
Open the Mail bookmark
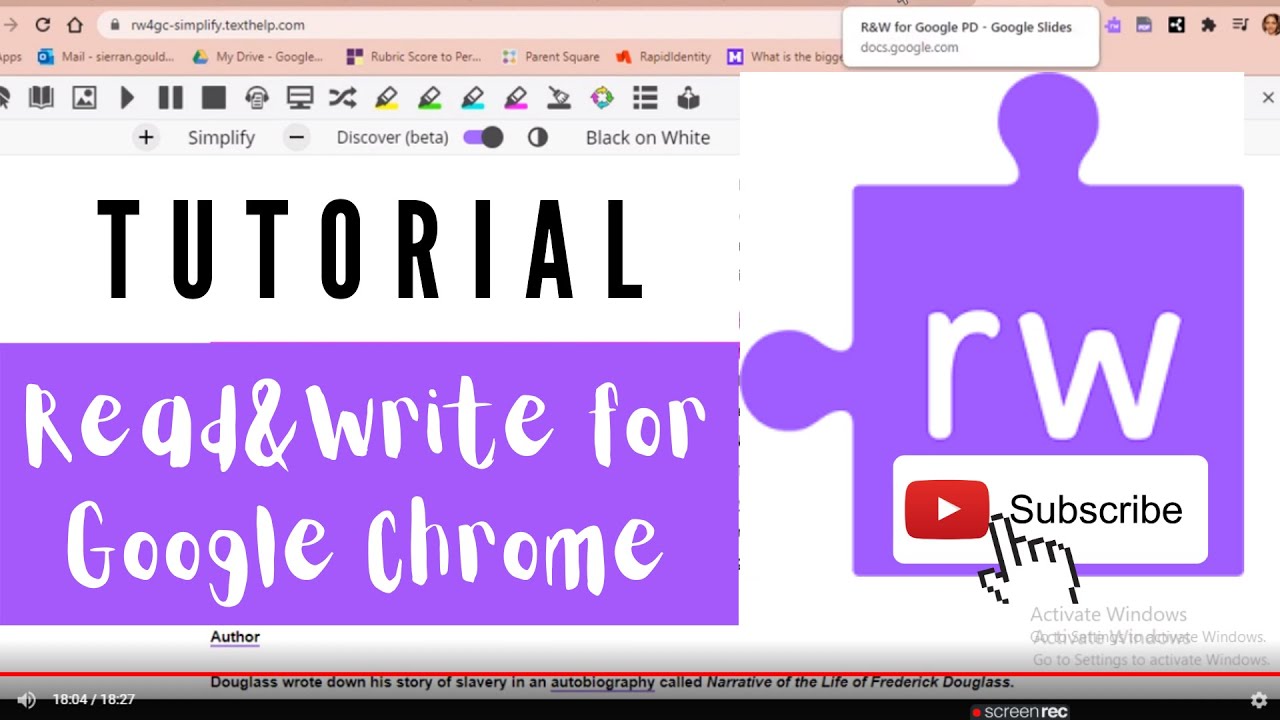click(106, 57)
